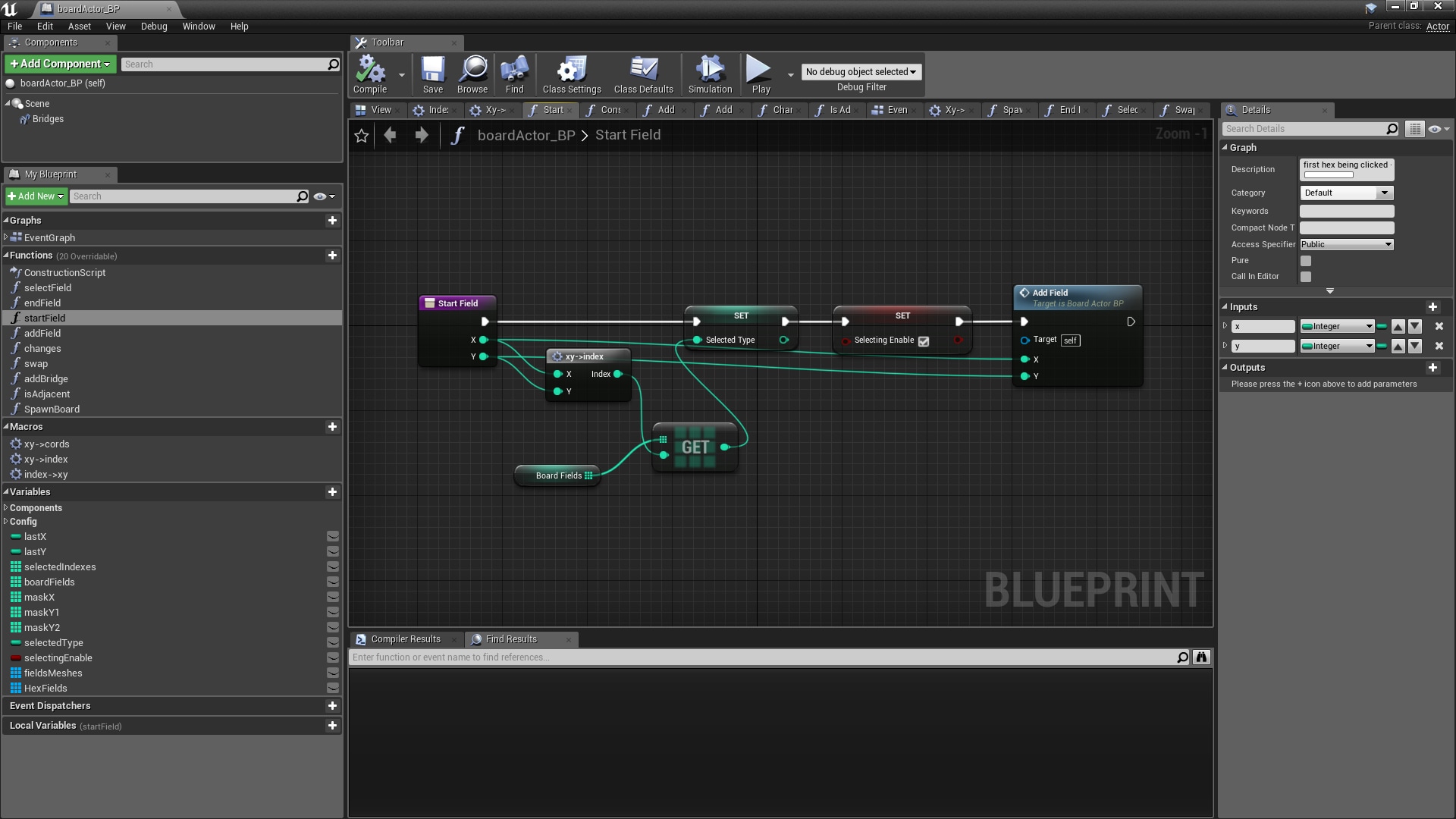Open the Debug menu
This screenshot has width=1456, height=819.
(x=153, y=26)
